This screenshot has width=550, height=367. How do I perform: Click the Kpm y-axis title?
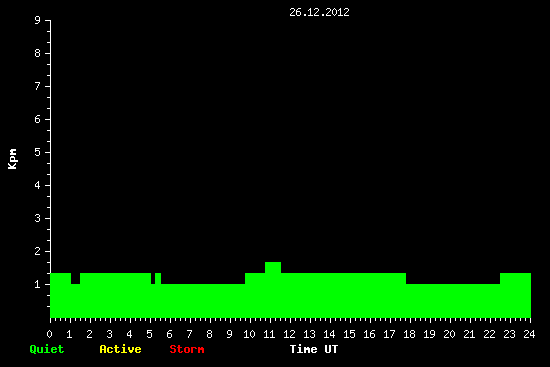click(x=12, y=159)
